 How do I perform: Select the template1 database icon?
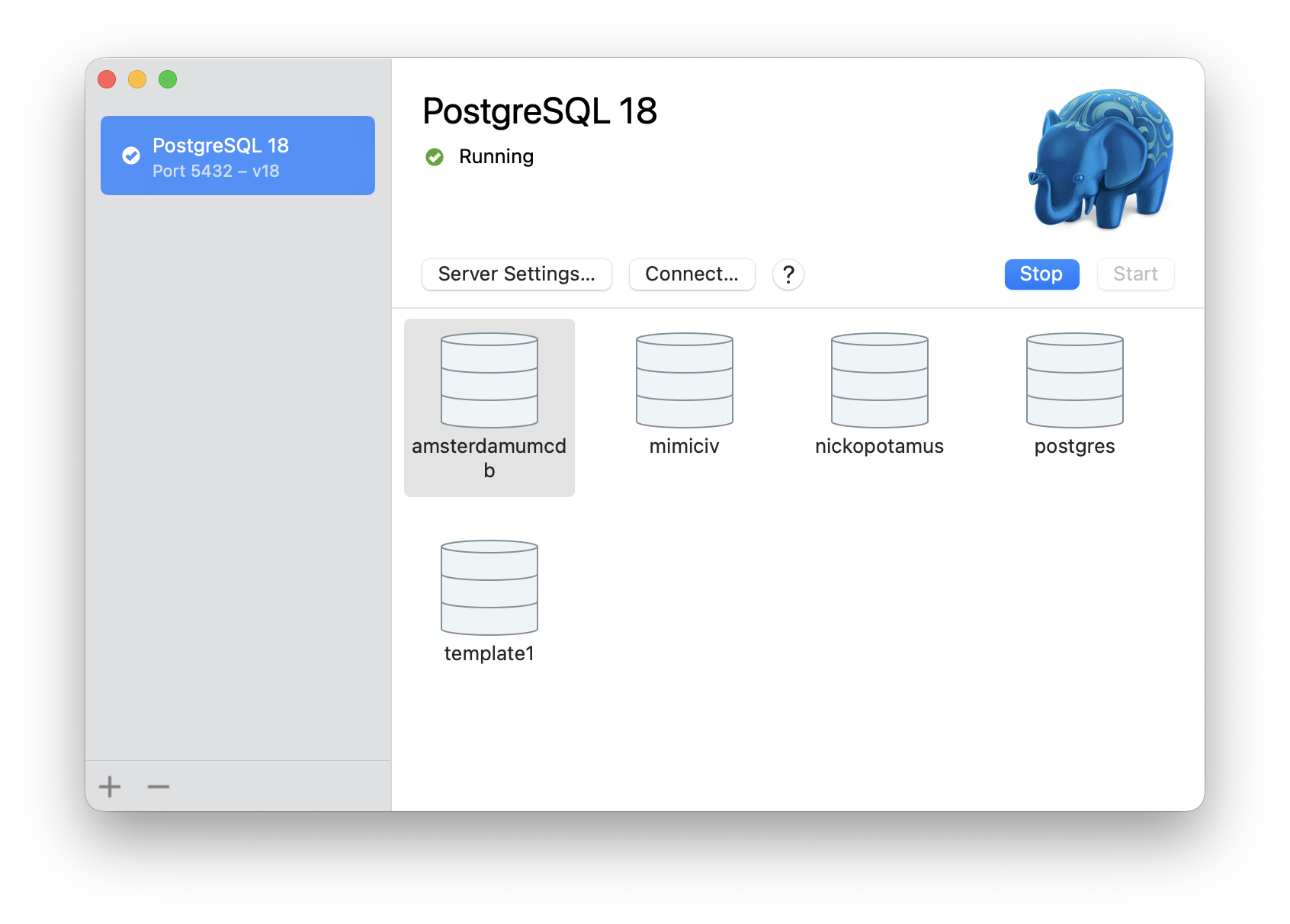(x=489, y=588)
